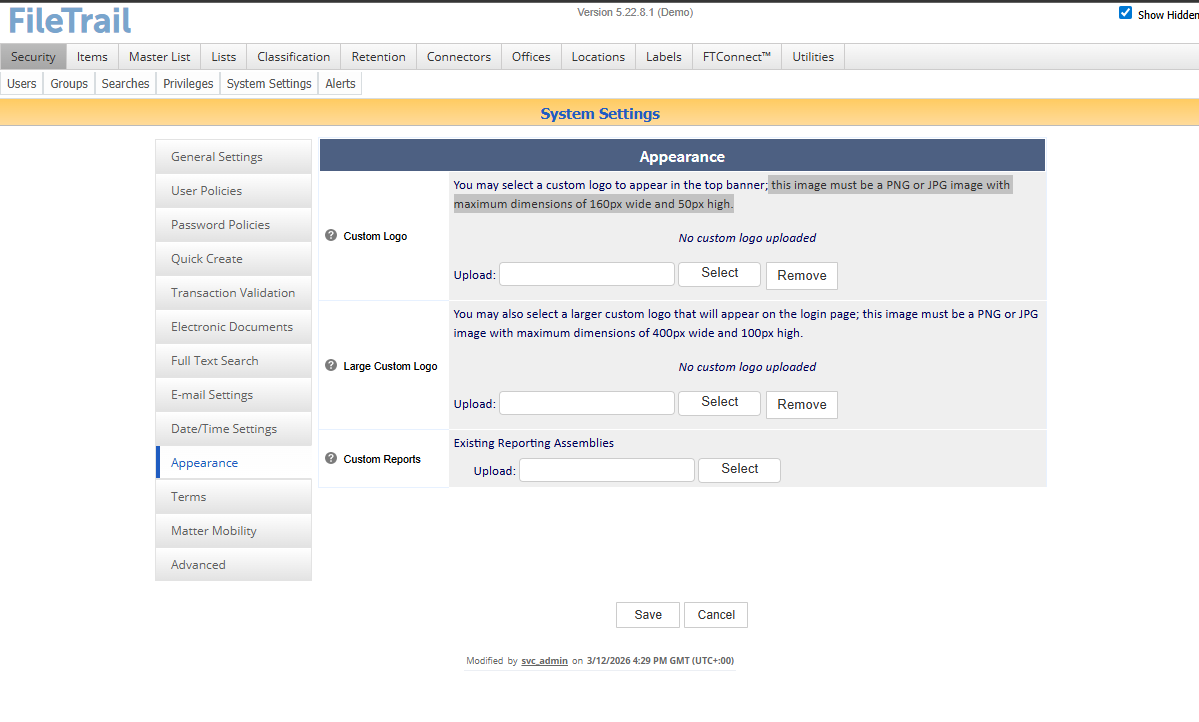Select Quick Create in the sidebar

(x=233, y=259)
